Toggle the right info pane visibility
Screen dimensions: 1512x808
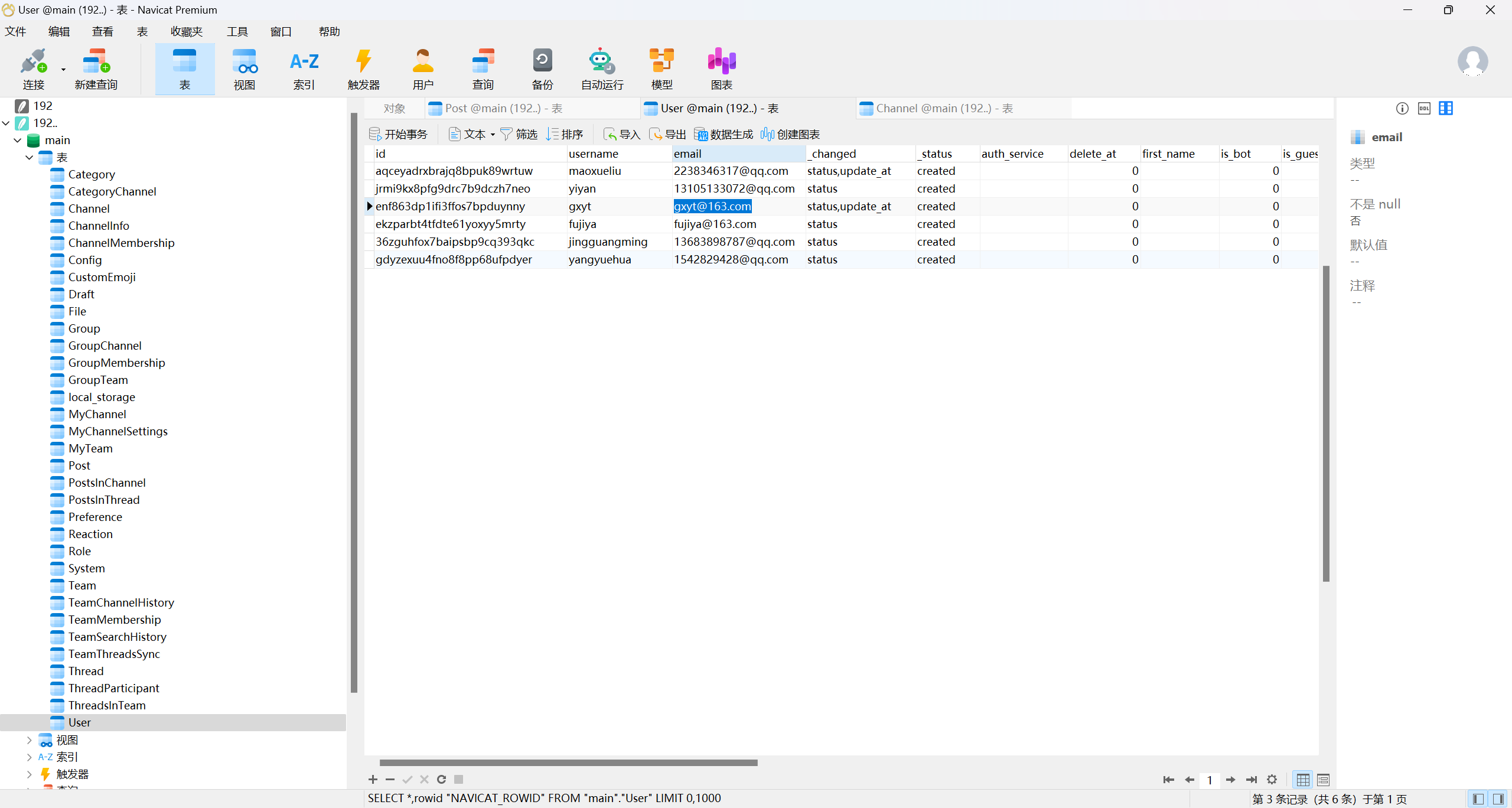click(x=1498, y=799)
